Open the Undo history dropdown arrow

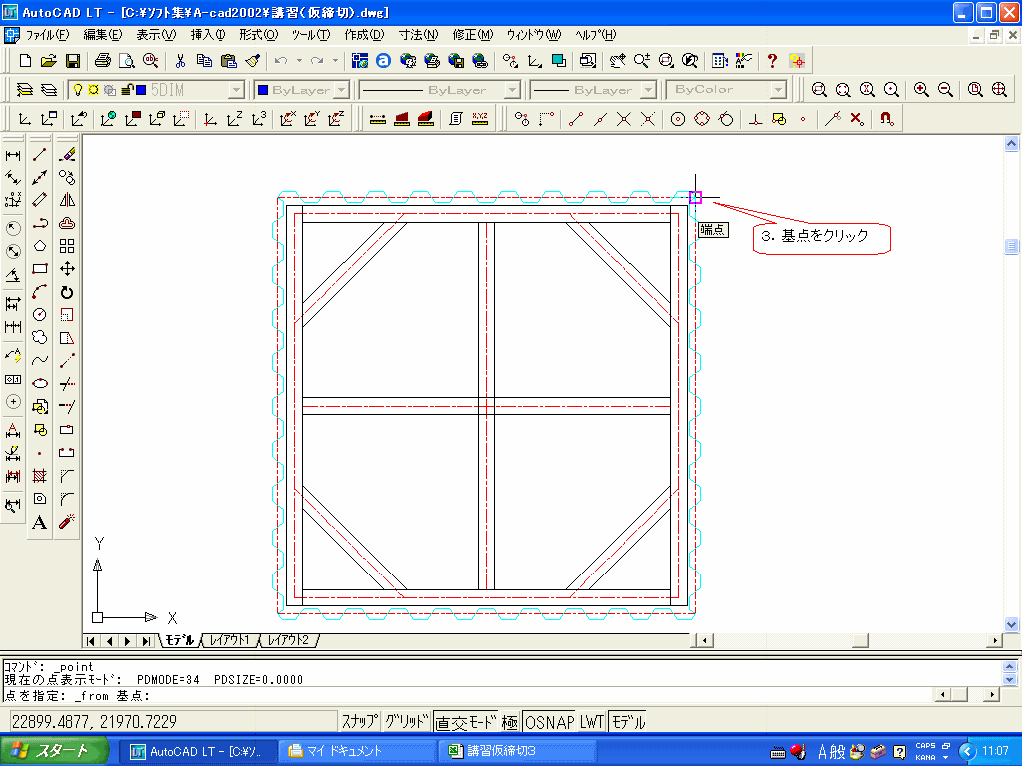[x=299, y=61]
